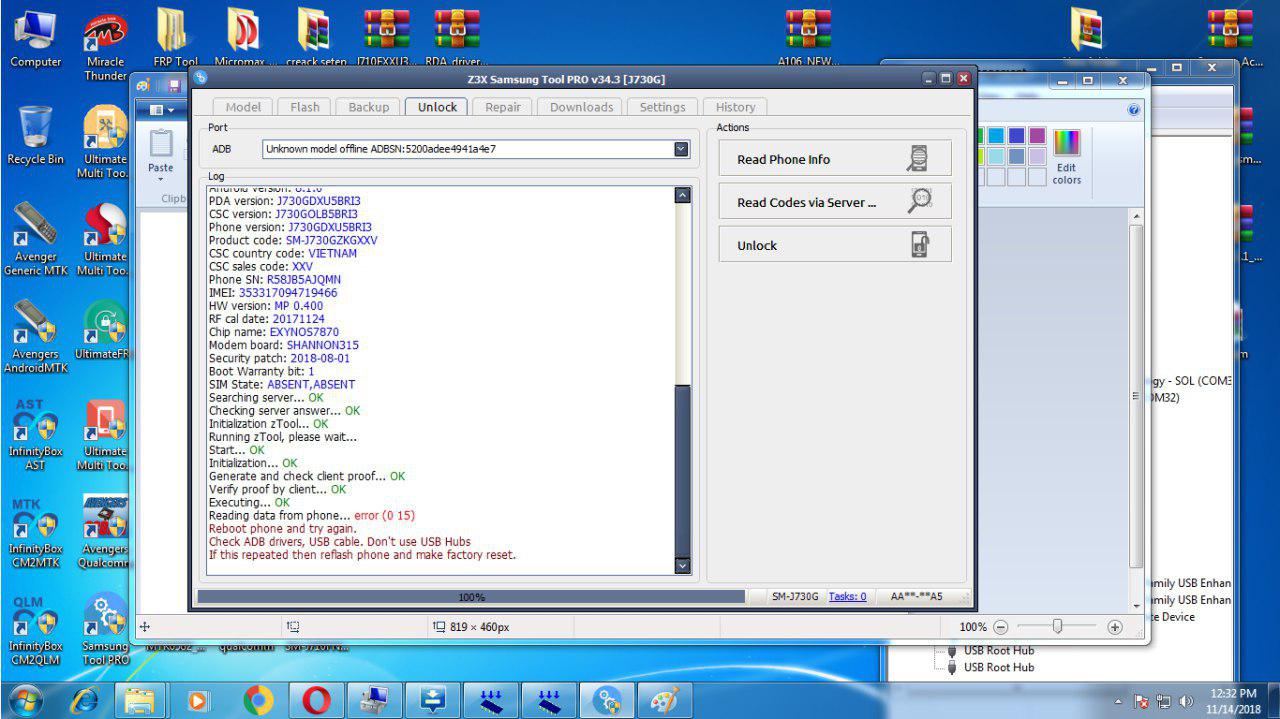
Task: Launch Internet Explorer from taskbar
Action: point(85,700)
